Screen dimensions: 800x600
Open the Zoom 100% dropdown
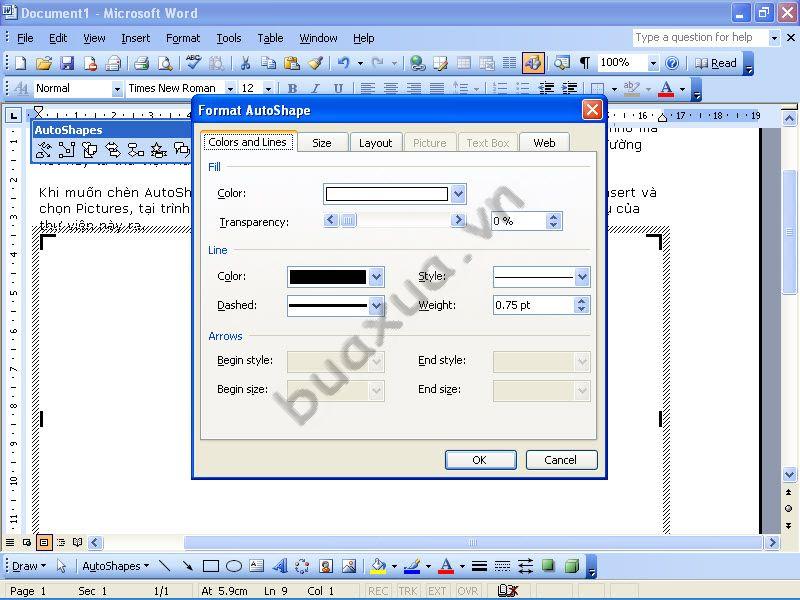[x=653, y=63]
